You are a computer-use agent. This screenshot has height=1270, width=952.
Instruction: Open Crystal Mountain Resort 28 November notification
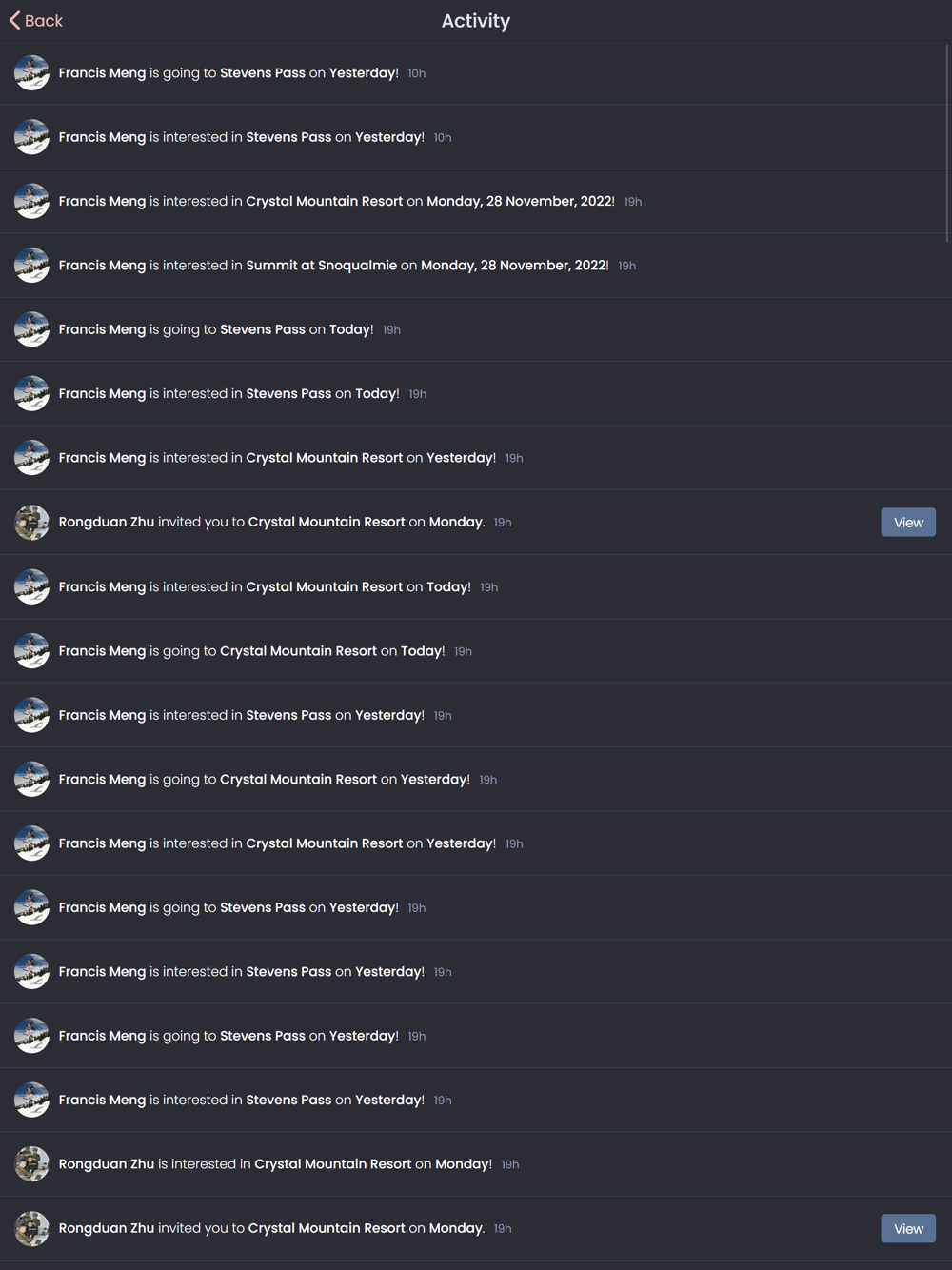tap(476, 201)
